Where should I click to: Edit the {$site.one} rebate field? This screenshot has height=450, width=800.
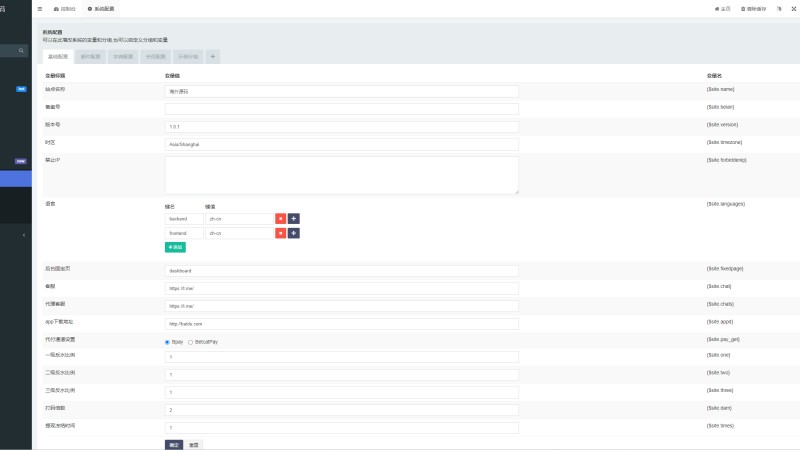342,357
